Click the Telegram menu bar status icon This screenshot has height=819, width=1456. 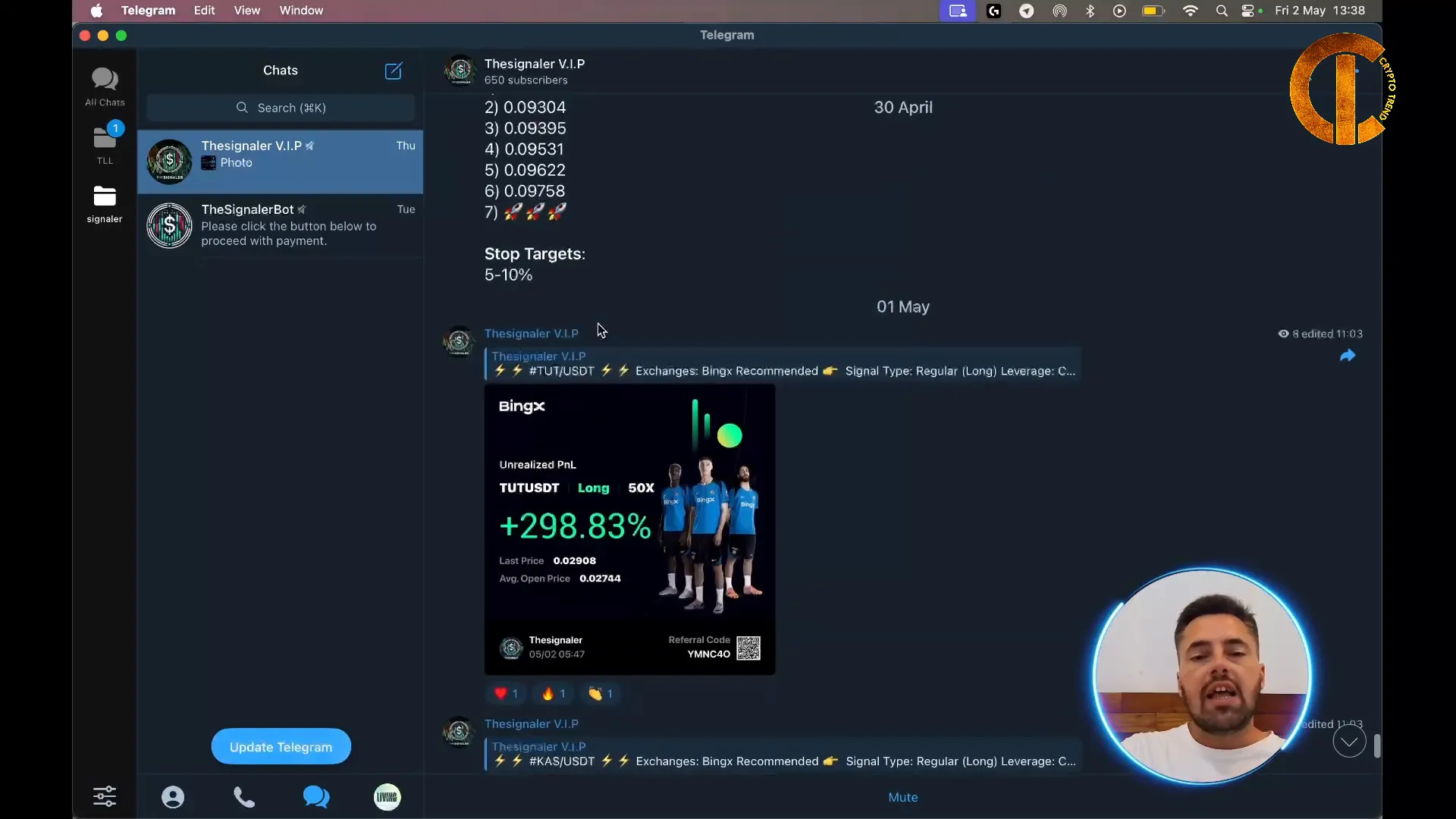point(1027,11)
